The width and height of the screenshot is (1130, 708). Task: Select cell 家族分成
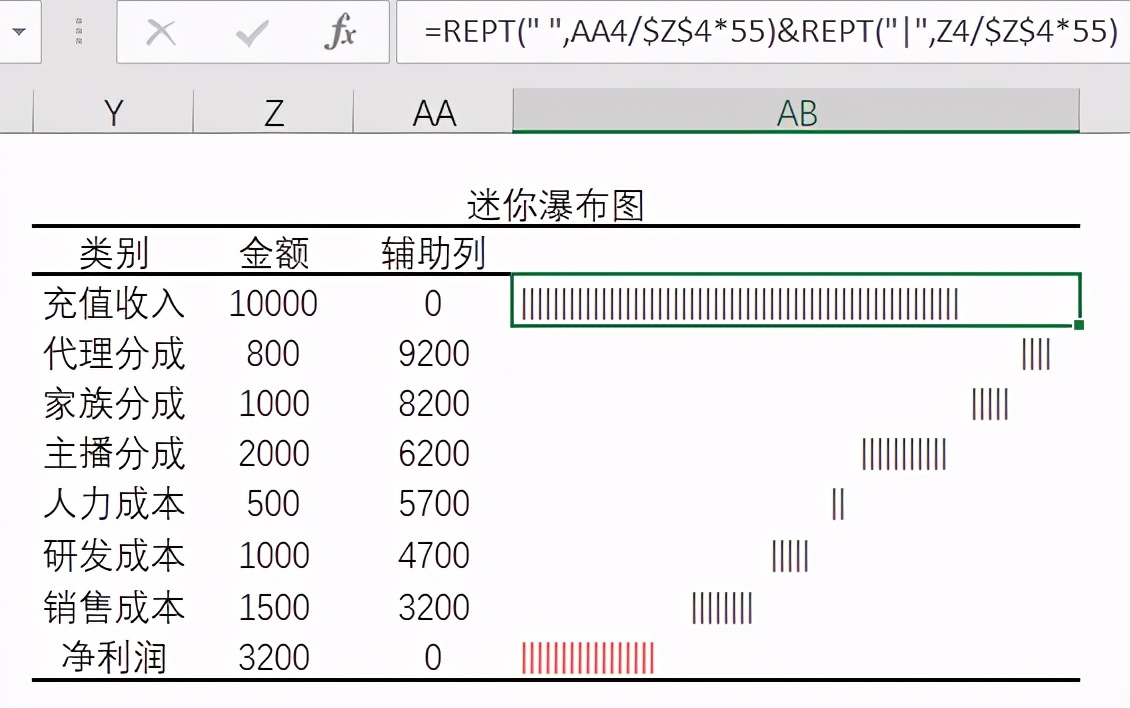coord(114,403)
